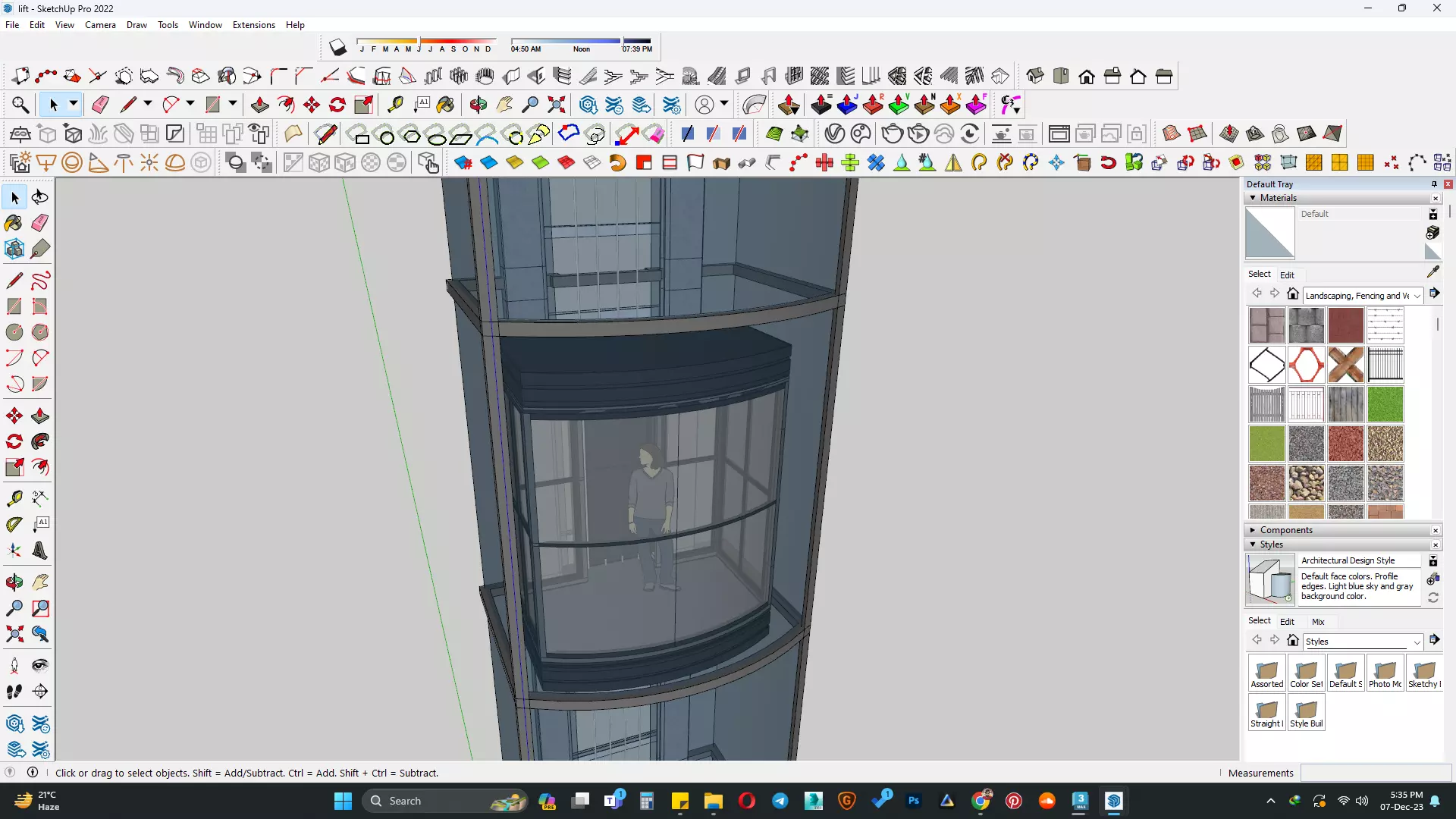Click Create Material icon in Materials panel

pyautogui.click(x=1432, y=233)
